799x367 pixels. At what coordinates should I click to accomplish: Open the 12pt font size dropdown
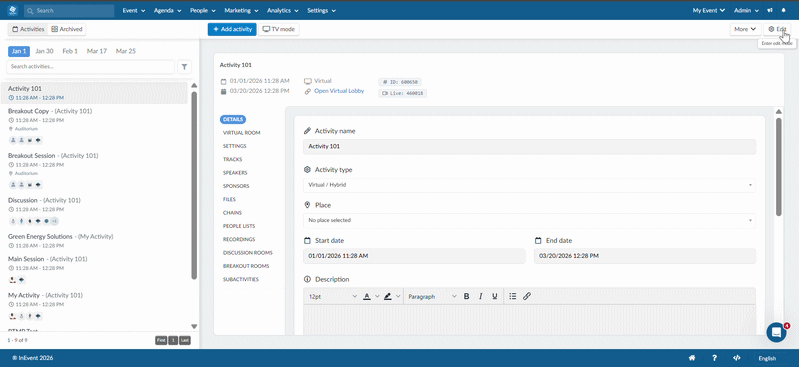point(333,296)
